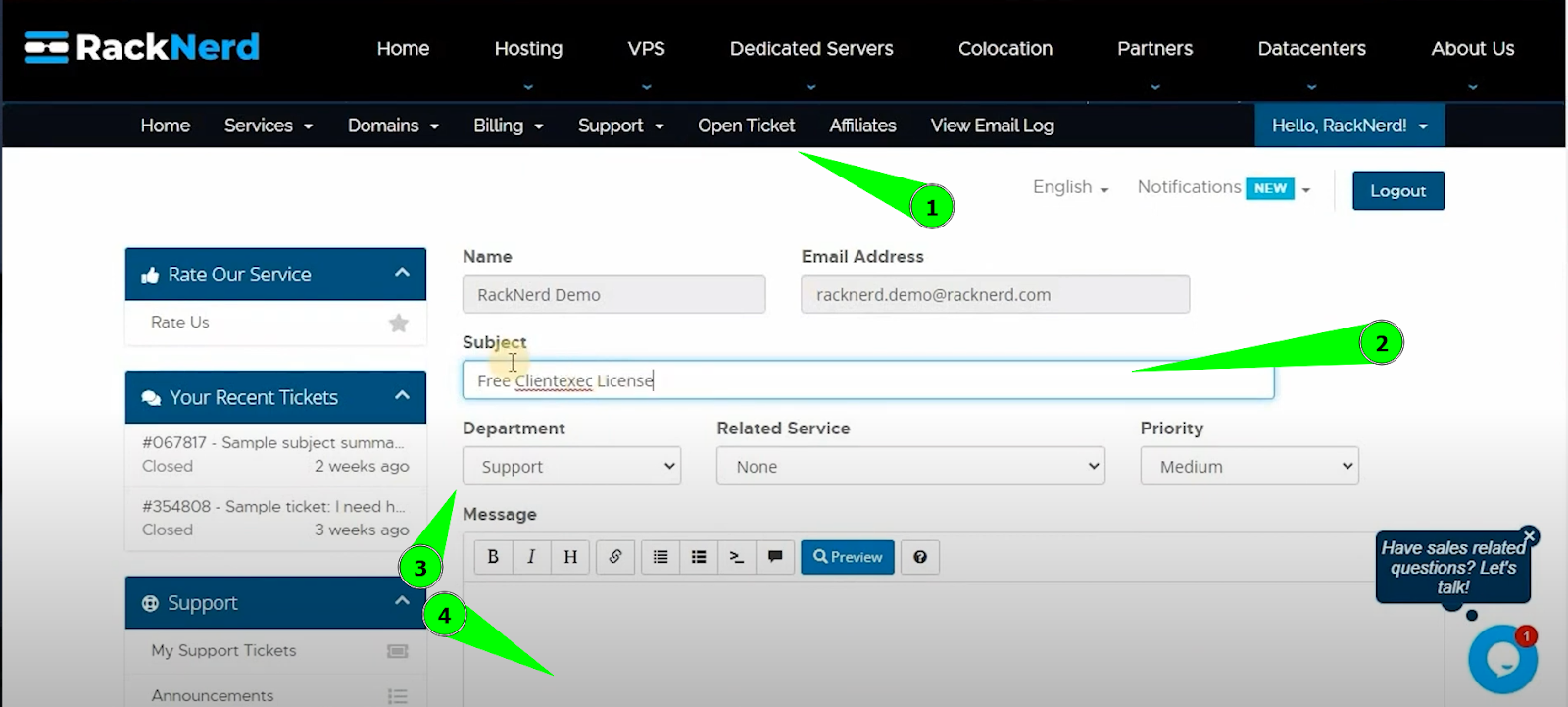1568x707 pixels.
Task: Click the Italic formatting icon
Action: click(531, 557)
